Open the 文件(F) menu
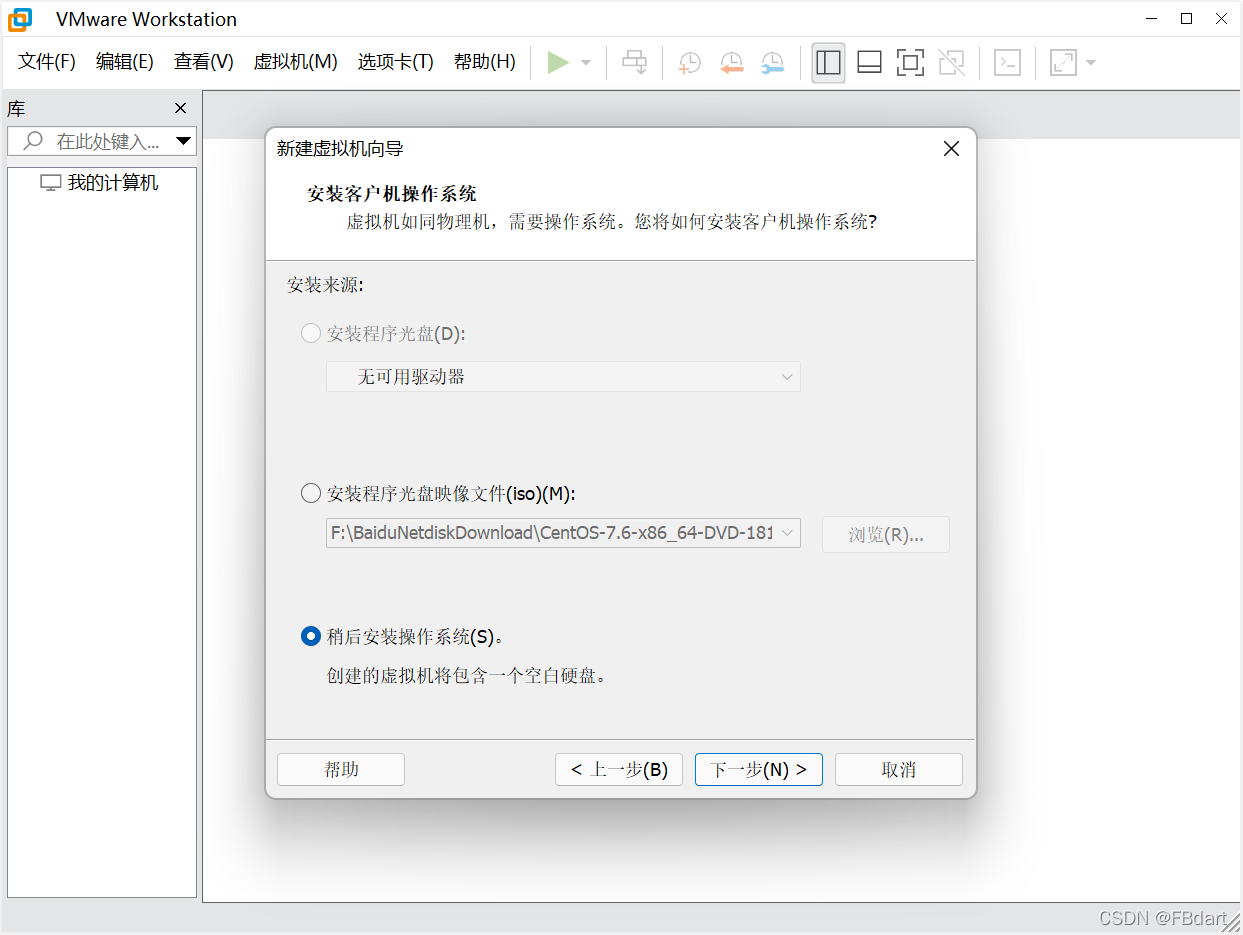1243x935 pixels. point(47,62)
